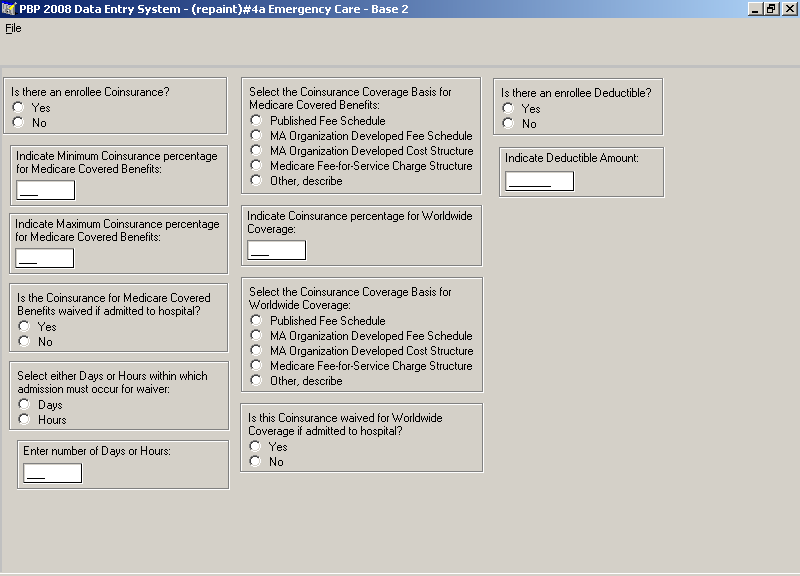Choose Yes for Worldwide Coverage coinsurance waived
The image size is (800, 576).
click(x=255, y=446)
